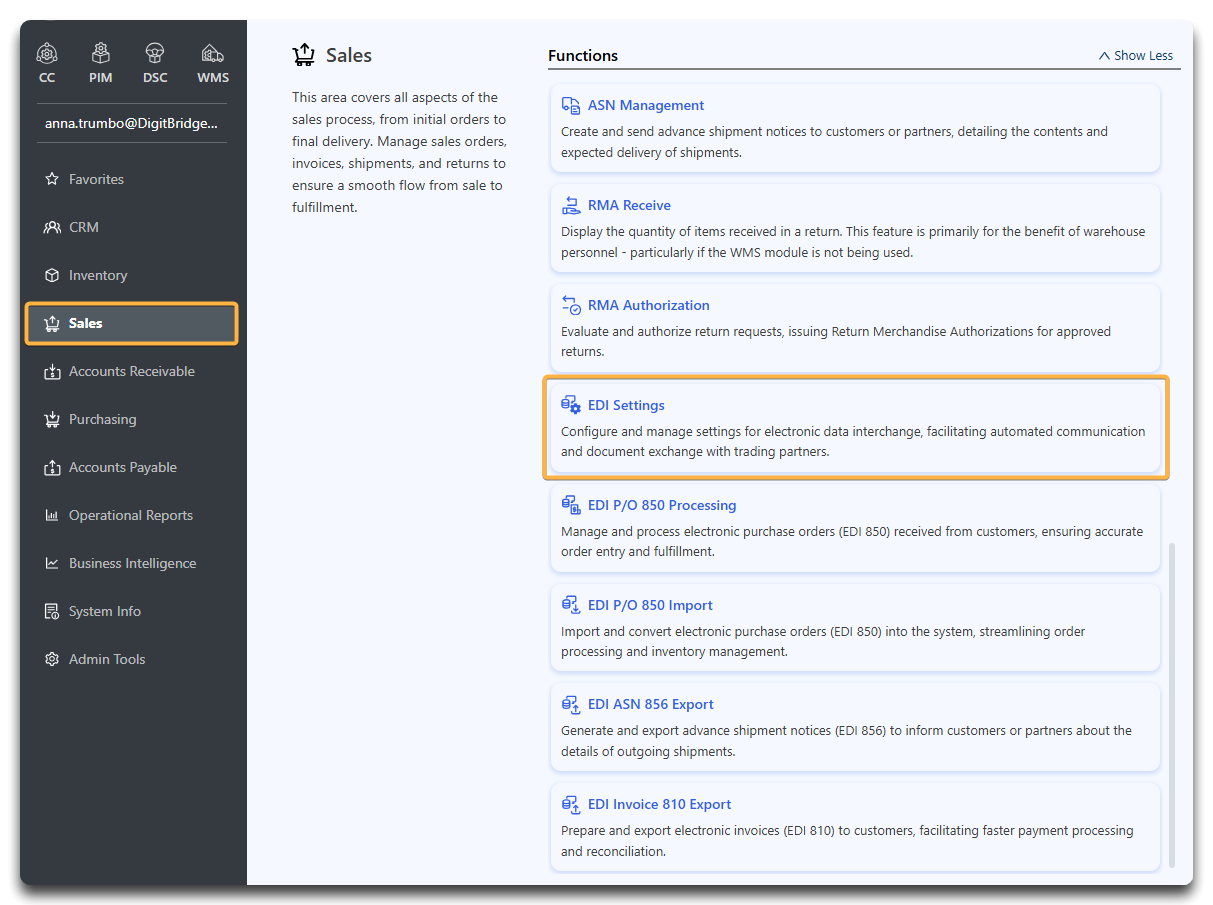Open the RMA Authorization link
The width and height of the screenshot is (1213, 905).
point(648,305)
